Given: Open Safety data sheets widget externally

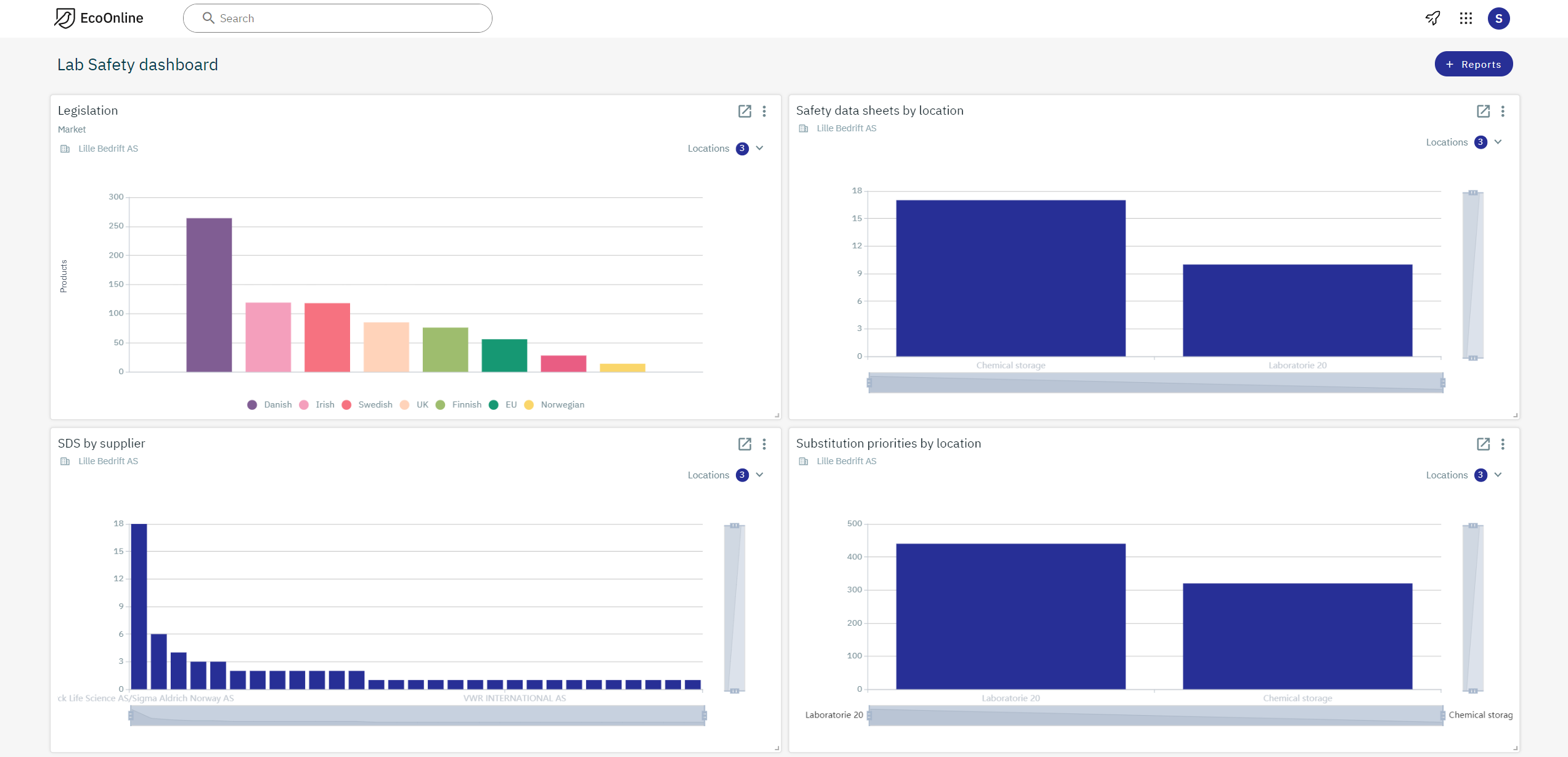Looking at the screenshot, I should click(1483, 111).
